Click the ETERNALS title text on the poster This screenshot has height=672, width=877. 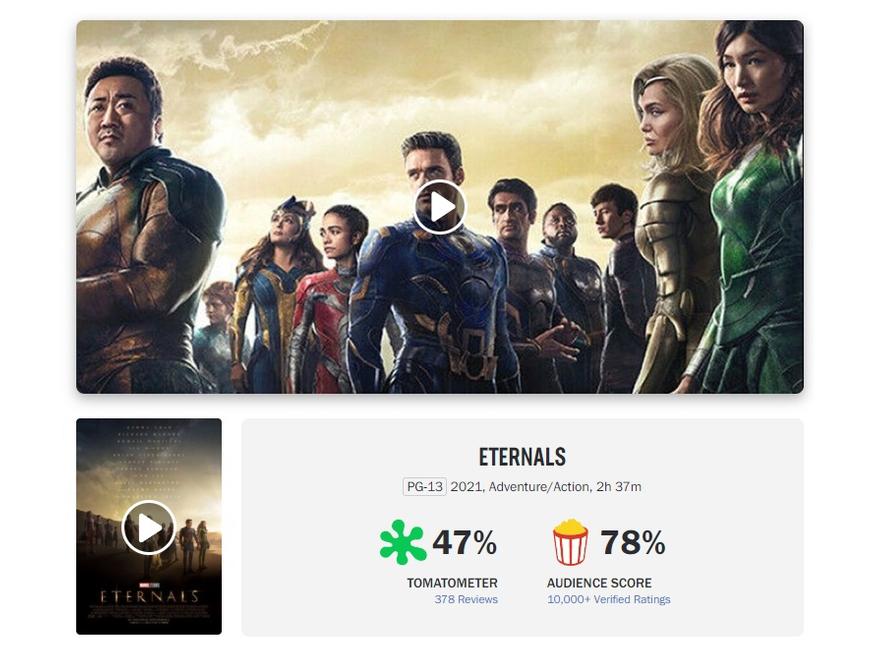click(149, 596)
